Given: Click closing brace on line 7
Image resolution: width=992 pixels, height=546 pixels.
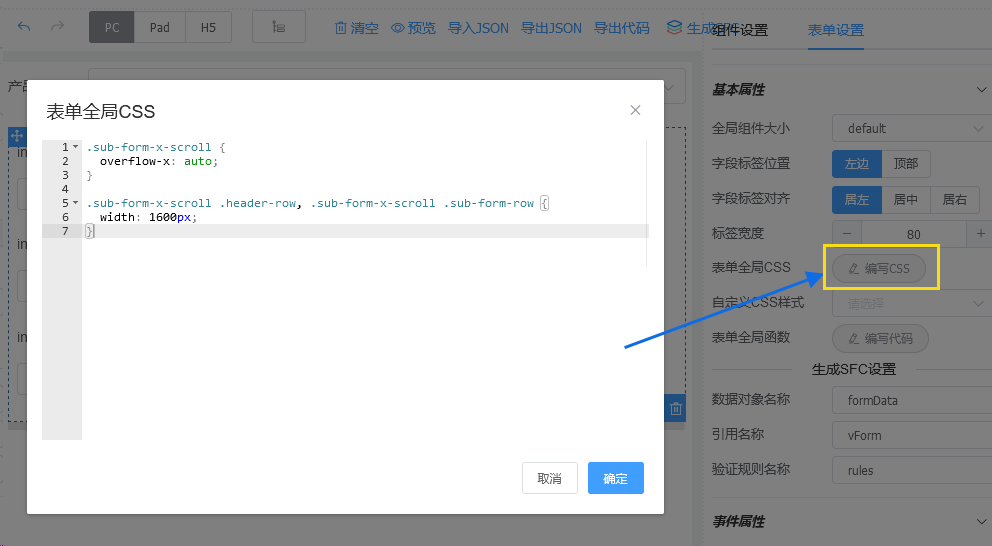Looking at the screenshot, I should [x=90, y=231].
